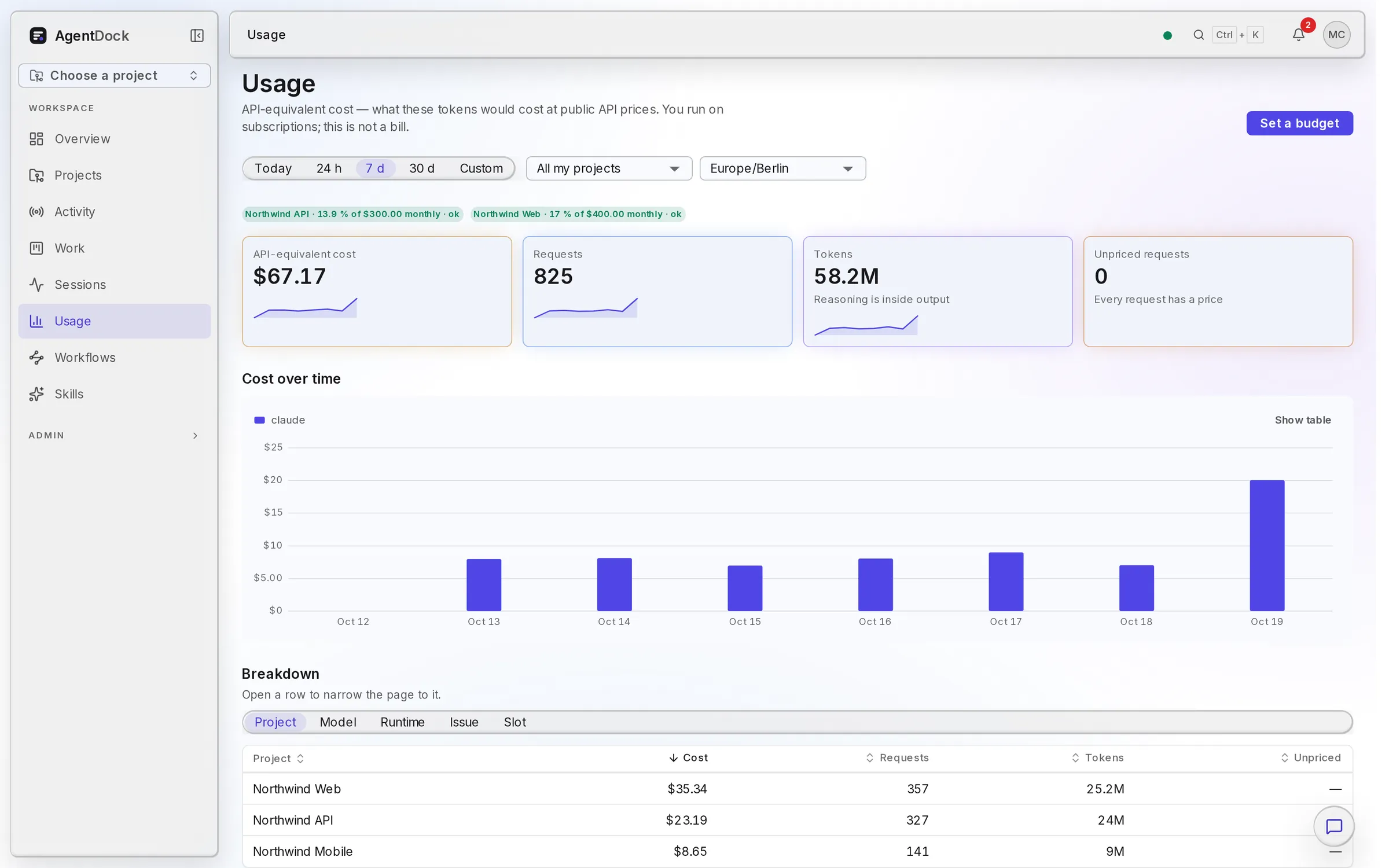
Task: Open notifications bell with 2 badge
Action: pyautogui.click(x=1299, y=35)
